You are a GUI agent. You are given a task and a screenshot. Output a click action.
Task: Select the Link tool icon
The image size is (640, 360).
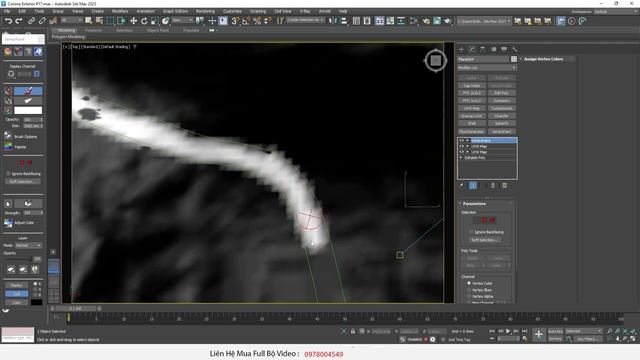(31, 21)
